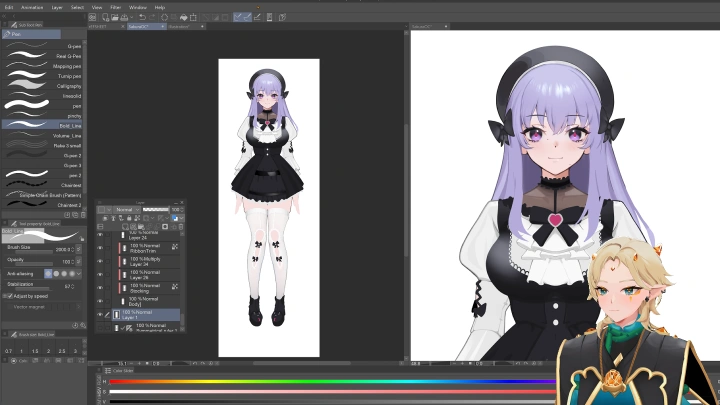Toggle Adjust by speed checkbox

(x=10, y=296)
